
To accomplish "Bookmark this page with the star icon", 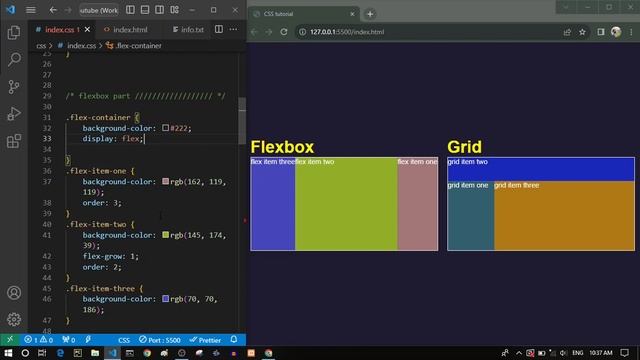I will click(x=582, y=32).
